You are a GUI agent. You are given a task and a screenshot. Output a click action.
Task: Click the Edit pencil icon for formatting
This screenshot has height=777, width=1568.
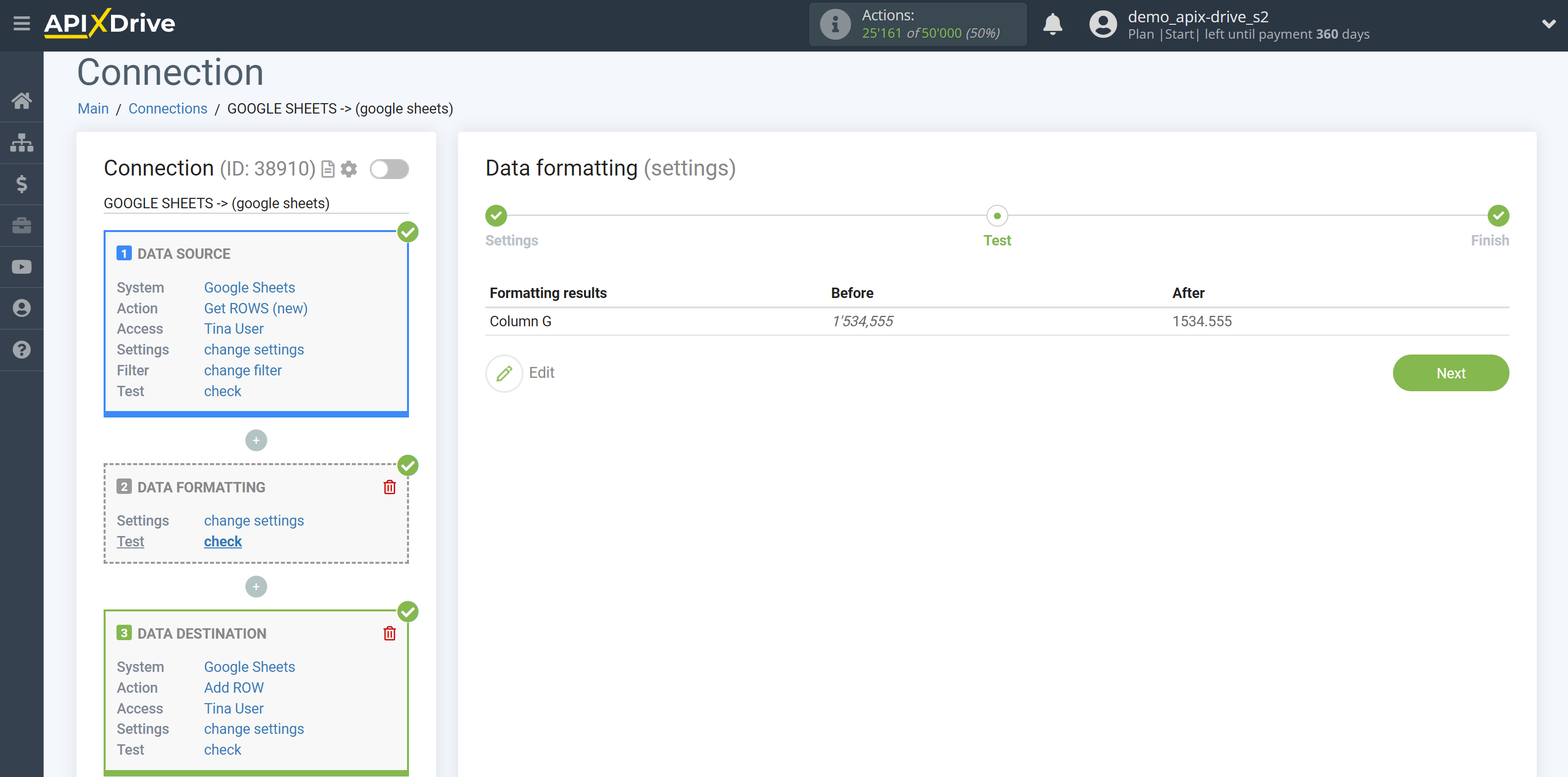point(503,372)
